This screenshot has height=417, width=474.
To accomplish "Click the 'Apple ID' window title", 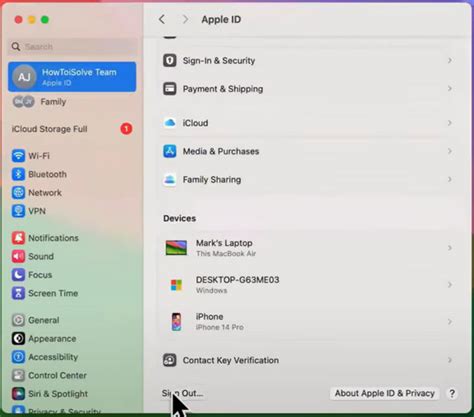I will [x=221, y=19].
